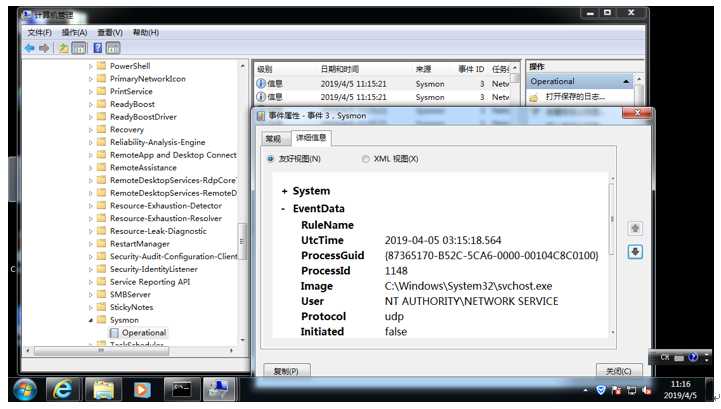Expand the System node
Screen dimensions: 721x409
(x=285, y=191)
